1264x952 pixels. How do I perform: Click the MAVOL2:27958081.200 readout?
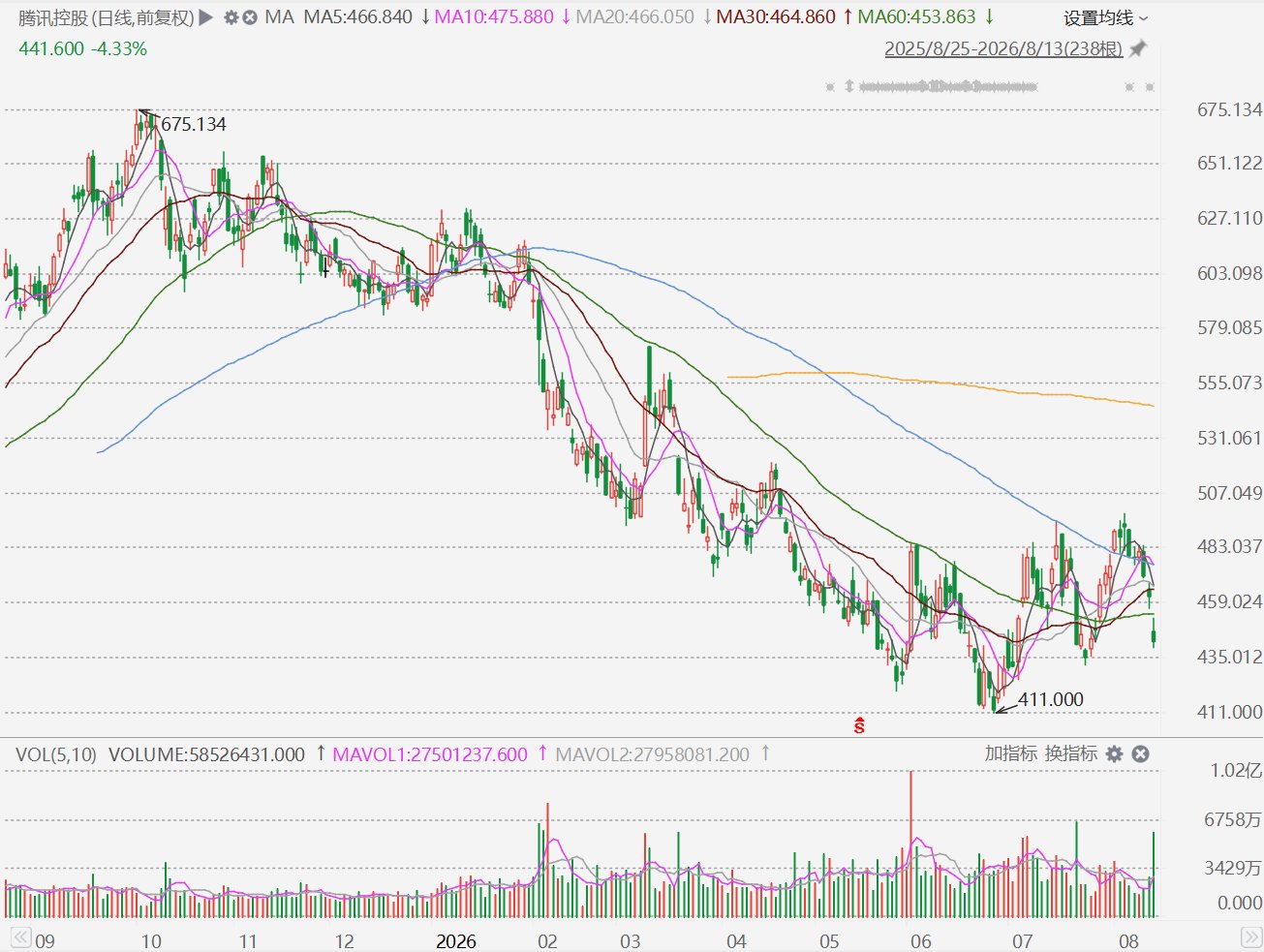click(652, 753)
